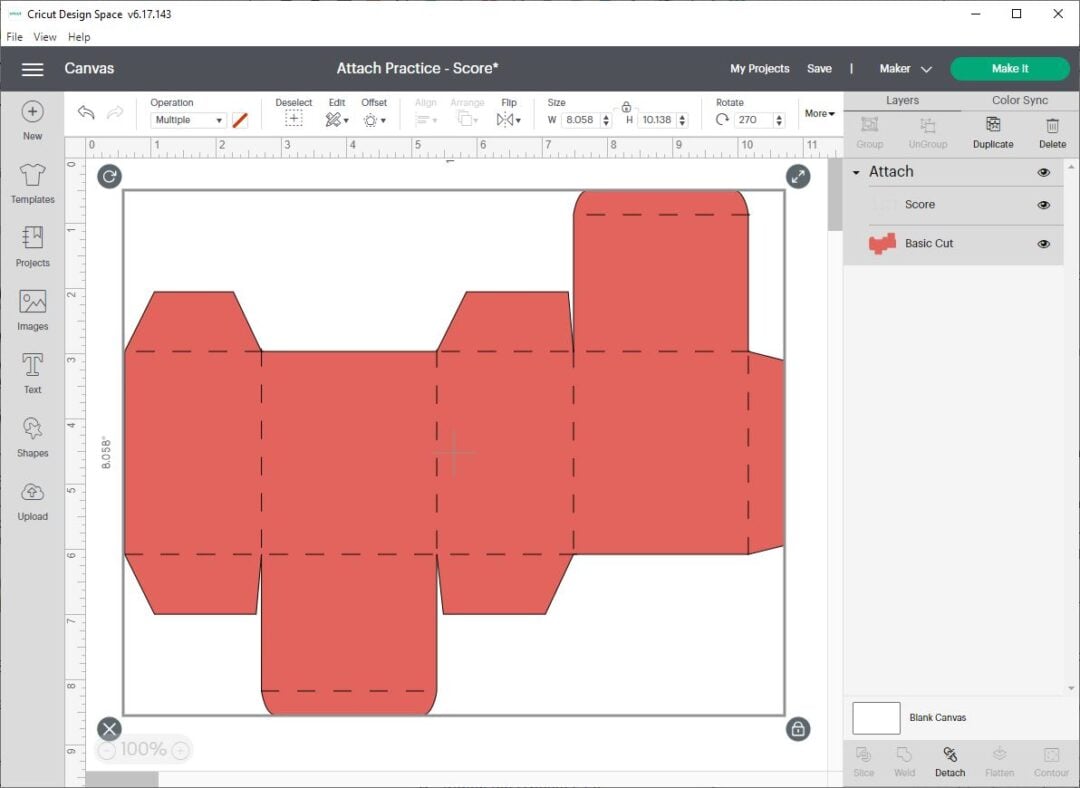Hide the Score layer

tap(1044, 204)
